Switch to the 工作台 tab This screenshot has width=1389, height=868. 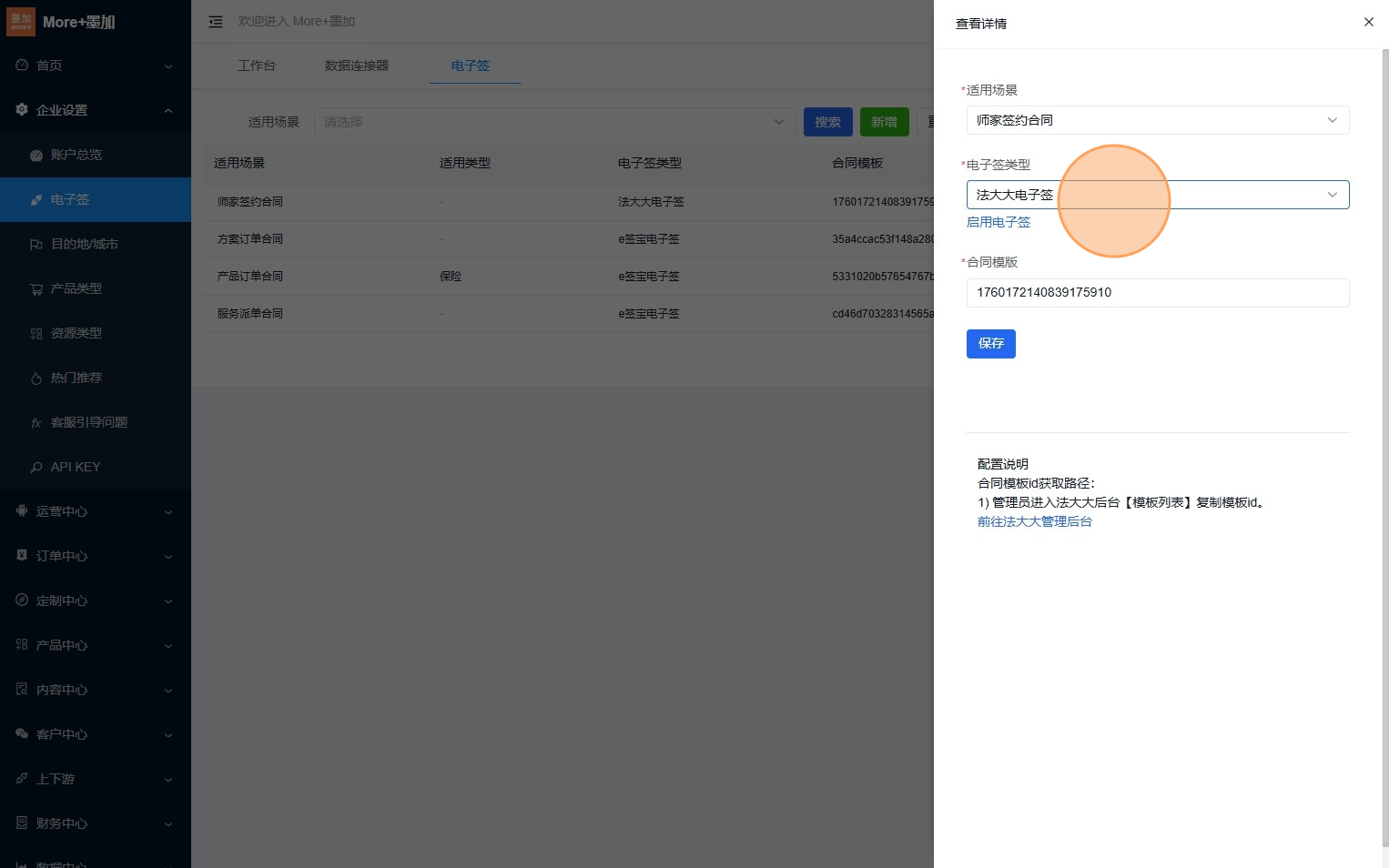[x=256, y=66]
